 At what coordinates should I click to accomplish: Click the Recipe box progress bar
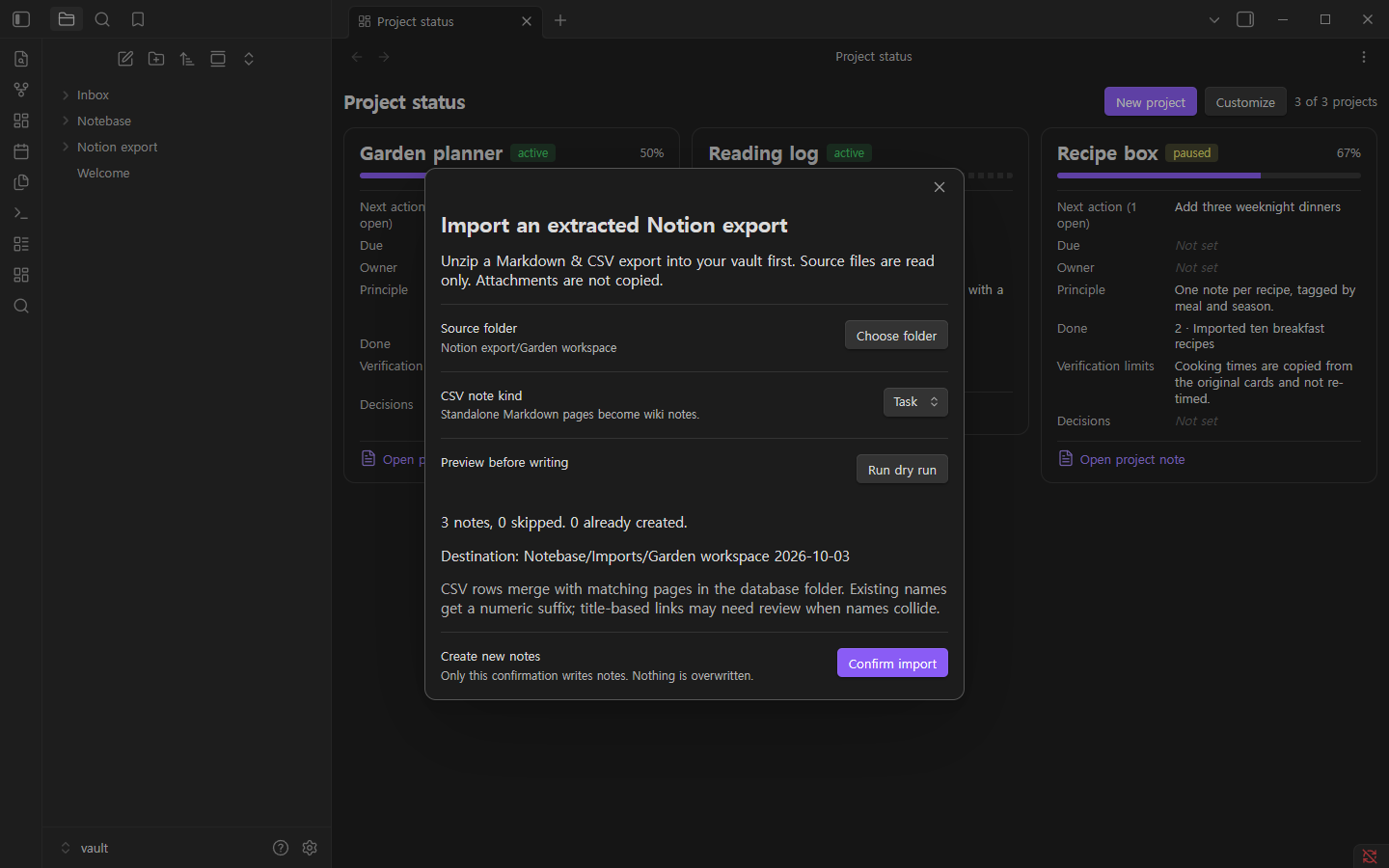[x=1209, y=176]
